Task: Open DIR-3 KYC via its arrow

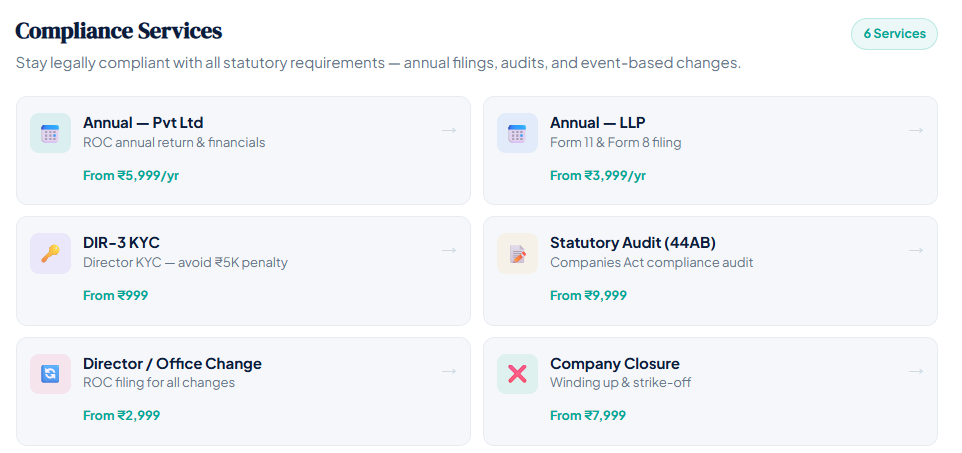Action: 449,250
